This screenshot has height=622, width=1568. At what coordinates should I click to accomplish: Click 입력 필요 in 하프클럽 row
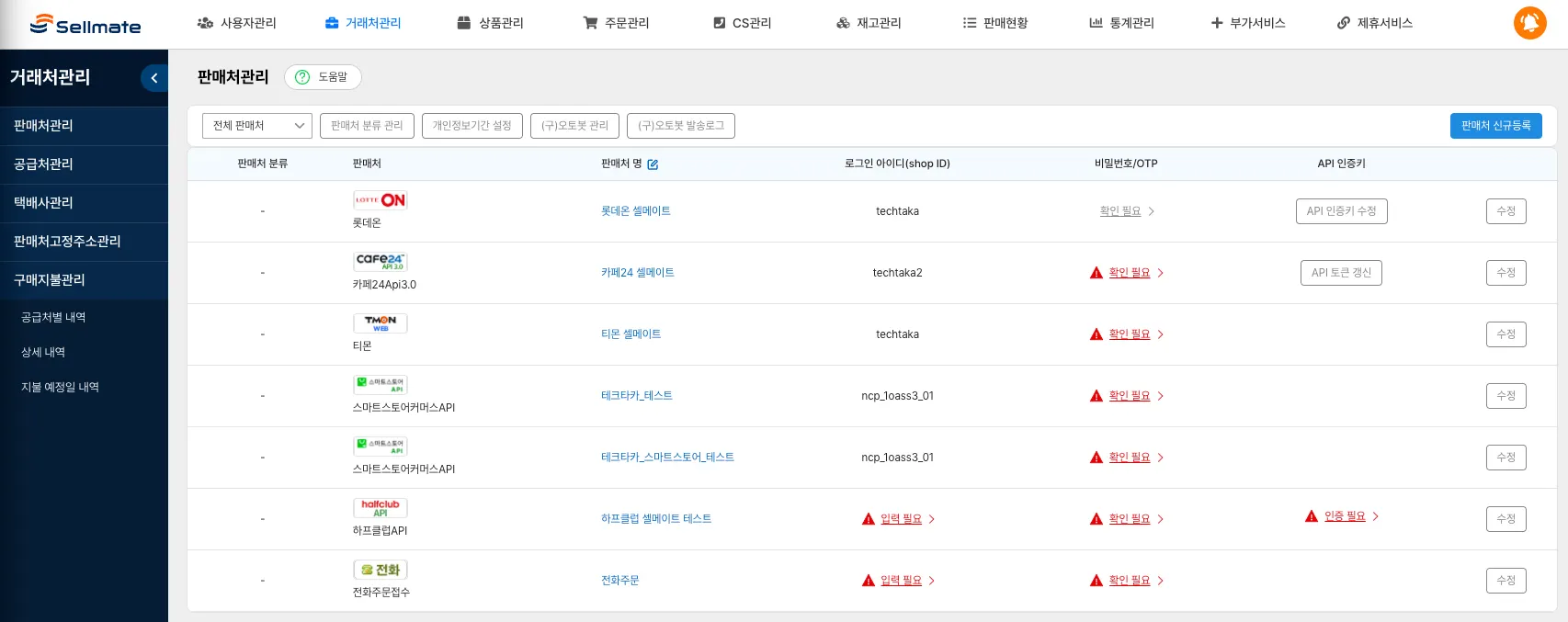click(901, 519)
